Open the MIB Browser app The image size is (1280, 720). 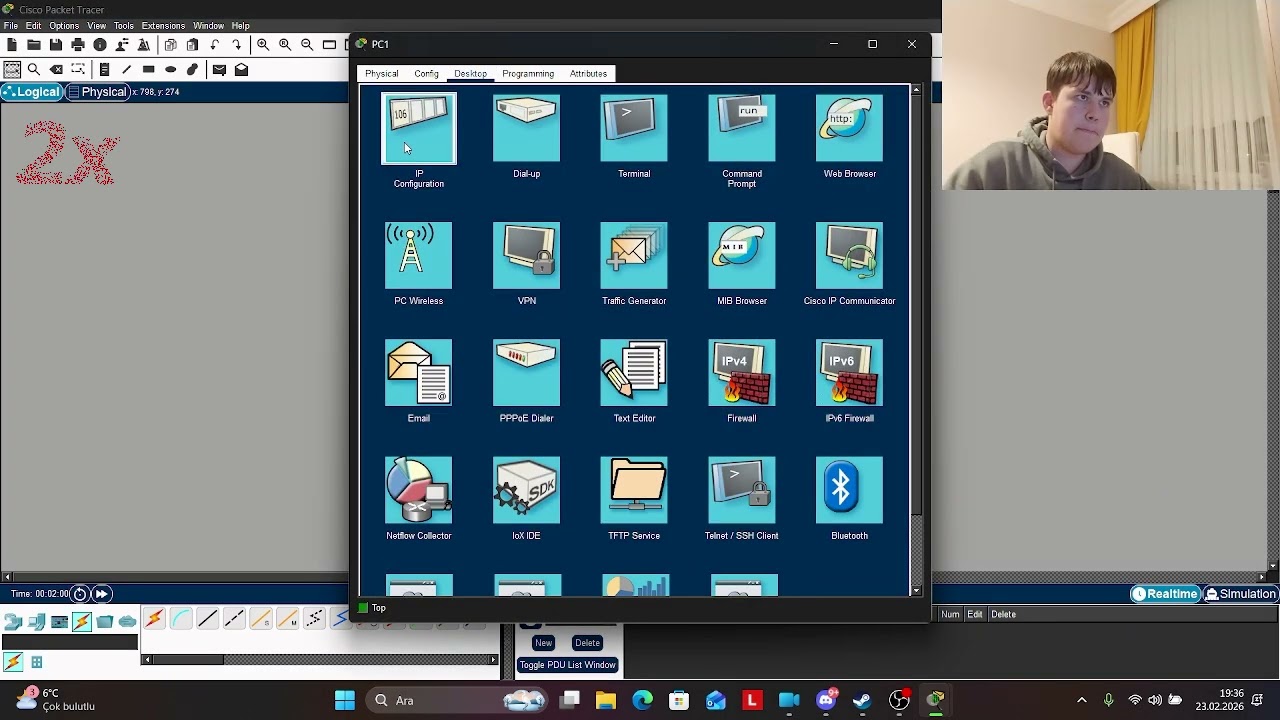click(742, 256)
